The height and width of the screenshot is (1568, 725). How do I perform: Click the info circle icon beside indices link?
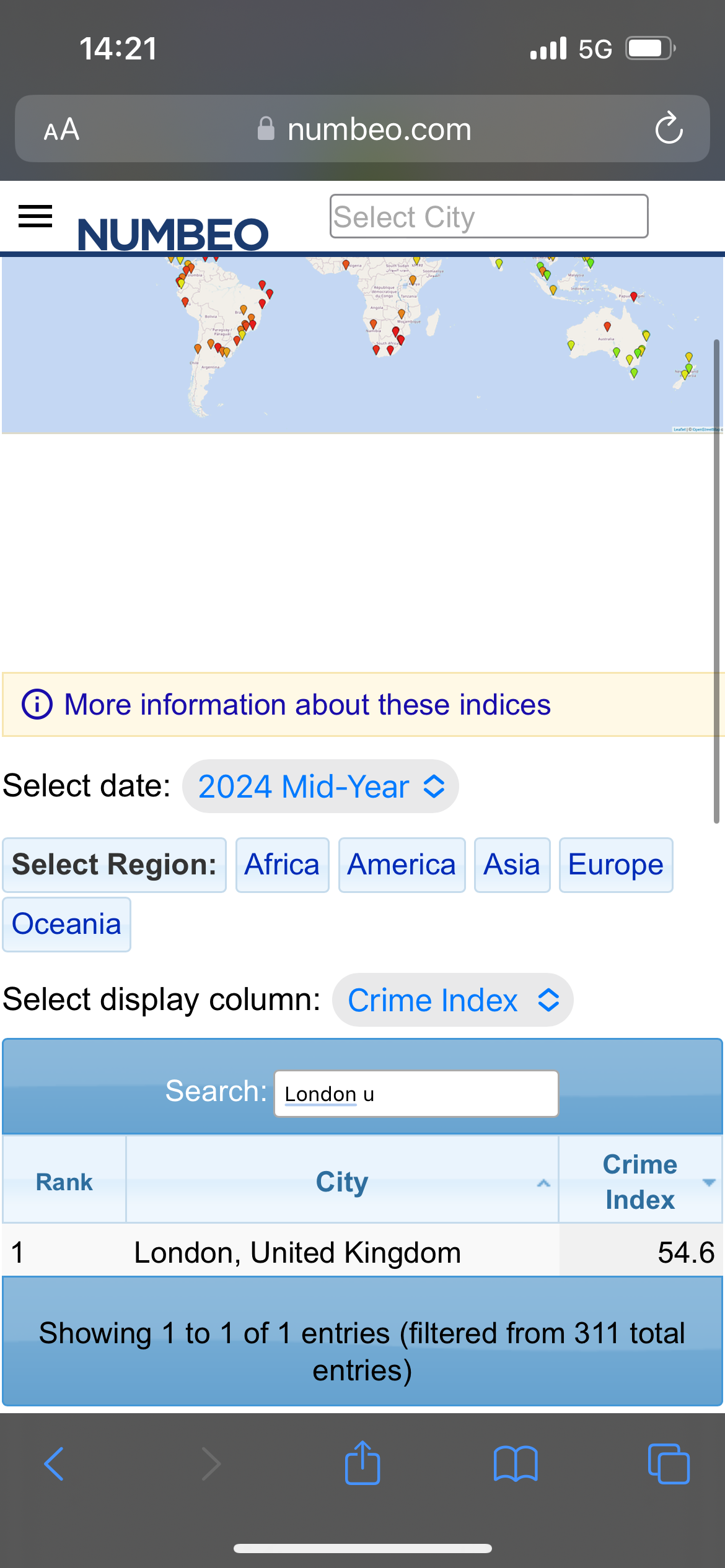tap(37, 705)
